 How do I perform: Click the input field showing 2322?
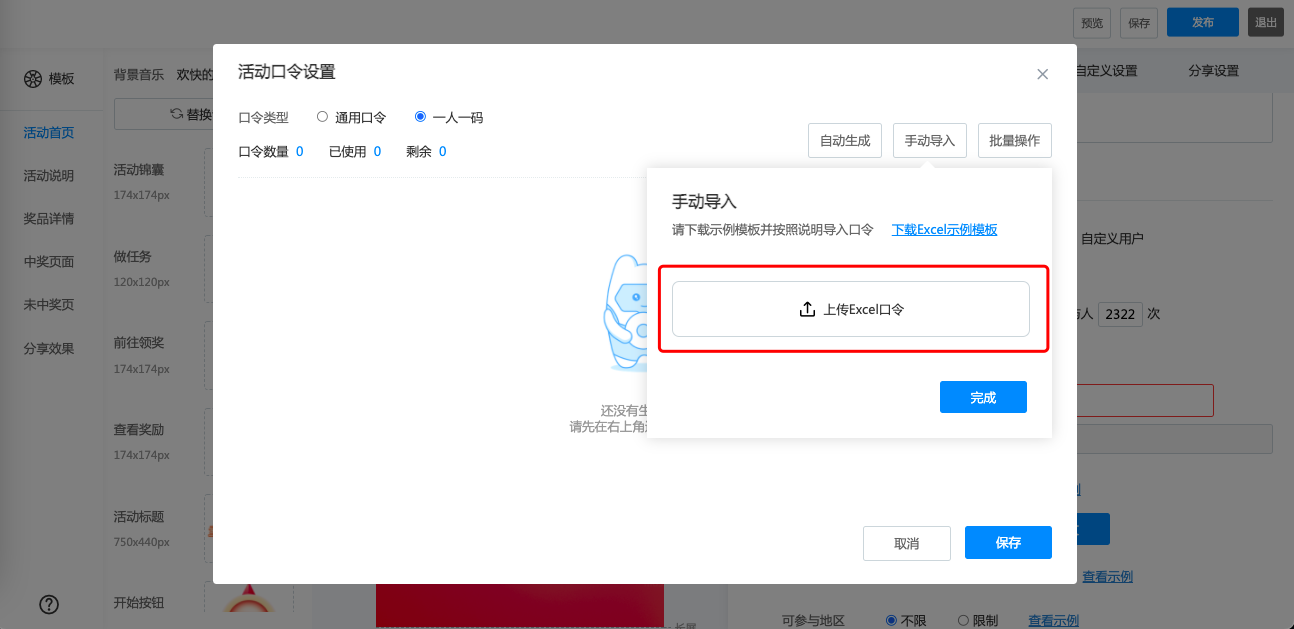1120,314
